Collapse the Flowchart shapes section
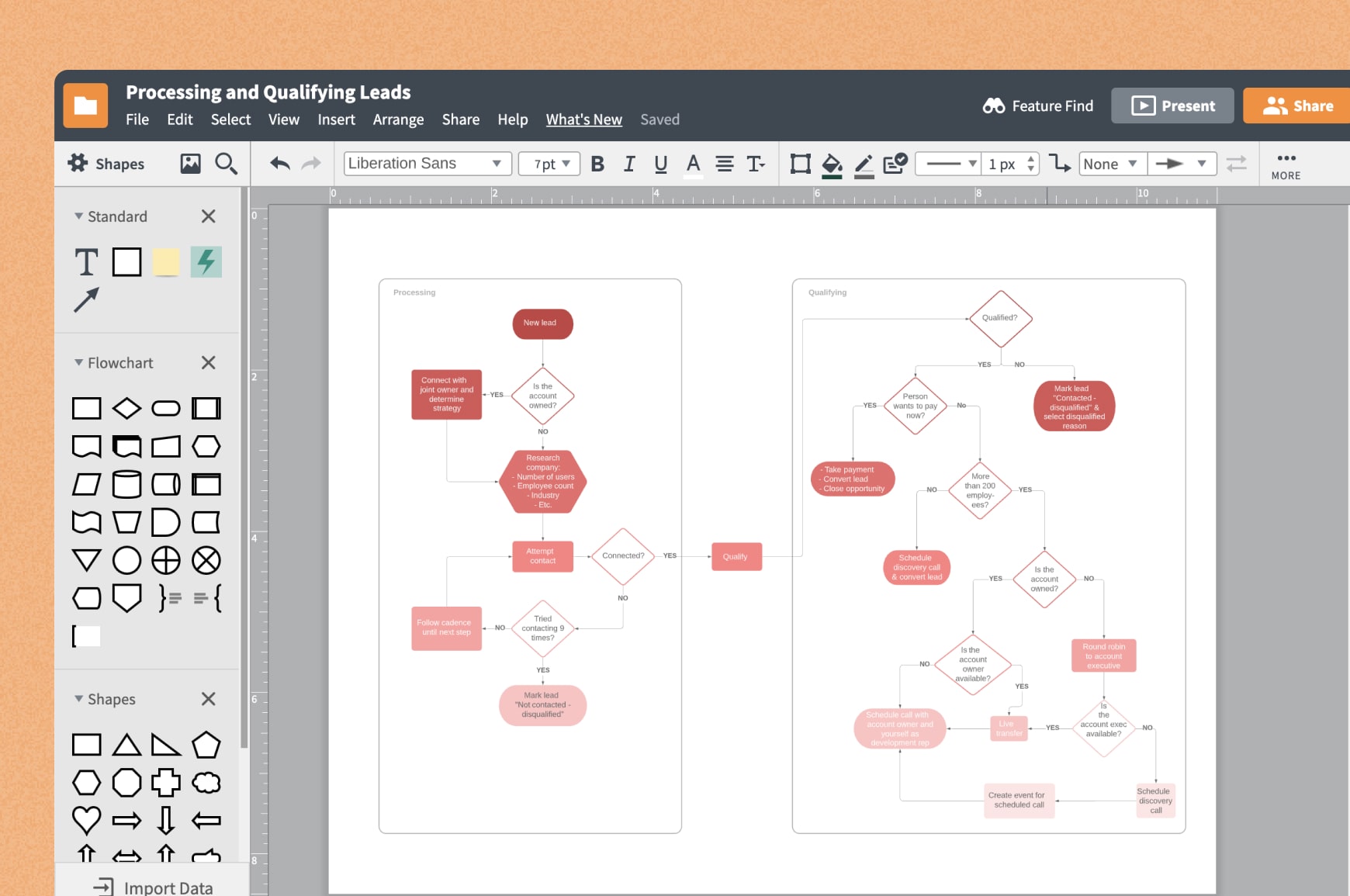This screenshot has height=896, width=1350. click(x=79, y=363)
